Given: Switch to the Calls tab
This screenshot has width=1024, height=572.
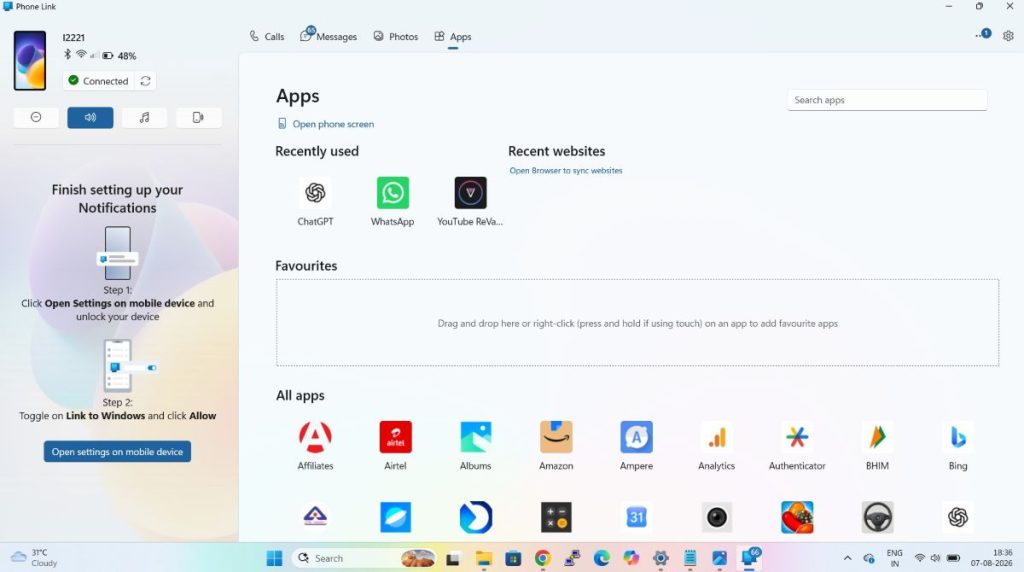Looking at the screenshot, I should click(x=267, y=37).
